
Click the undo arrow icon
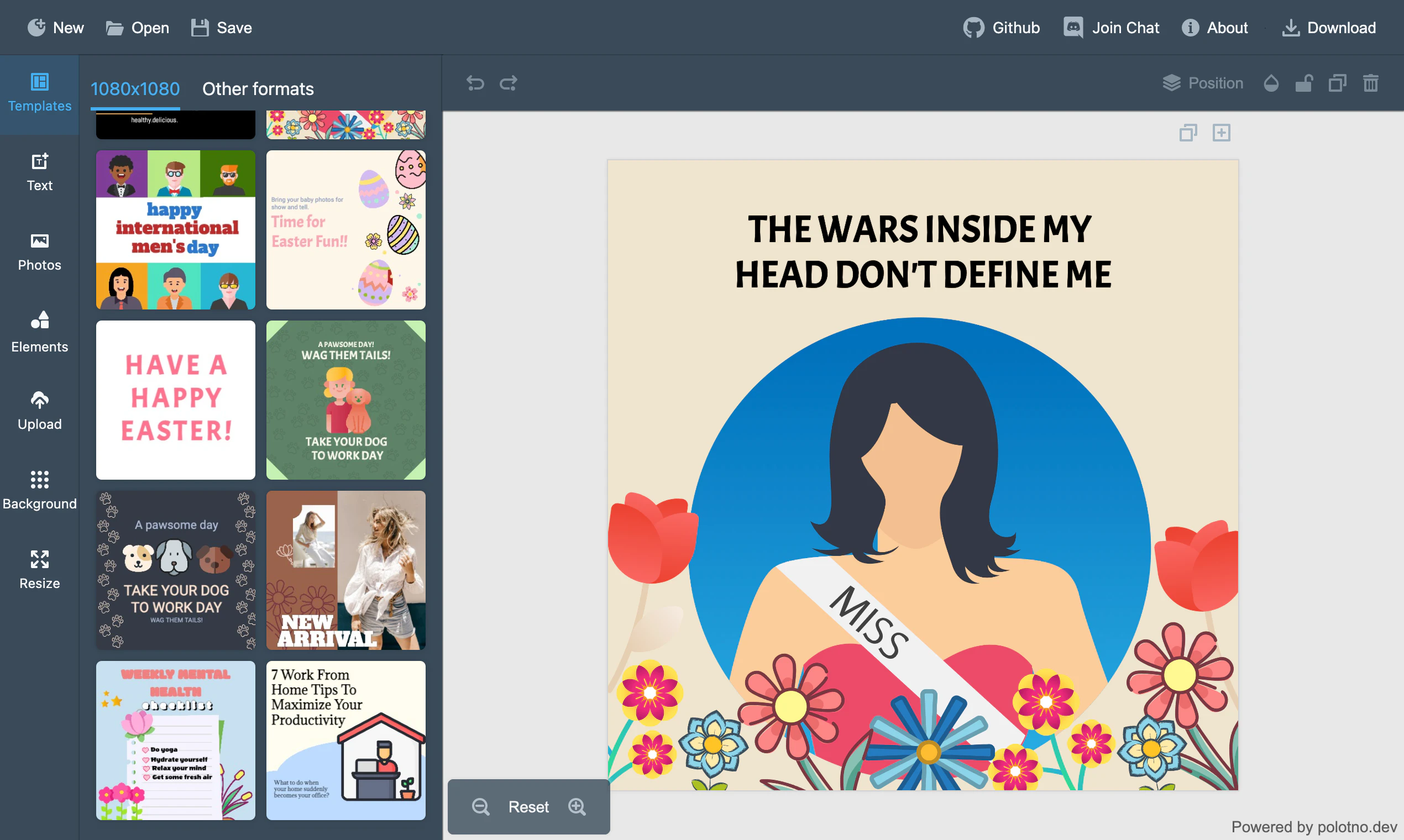coord(475,83)
